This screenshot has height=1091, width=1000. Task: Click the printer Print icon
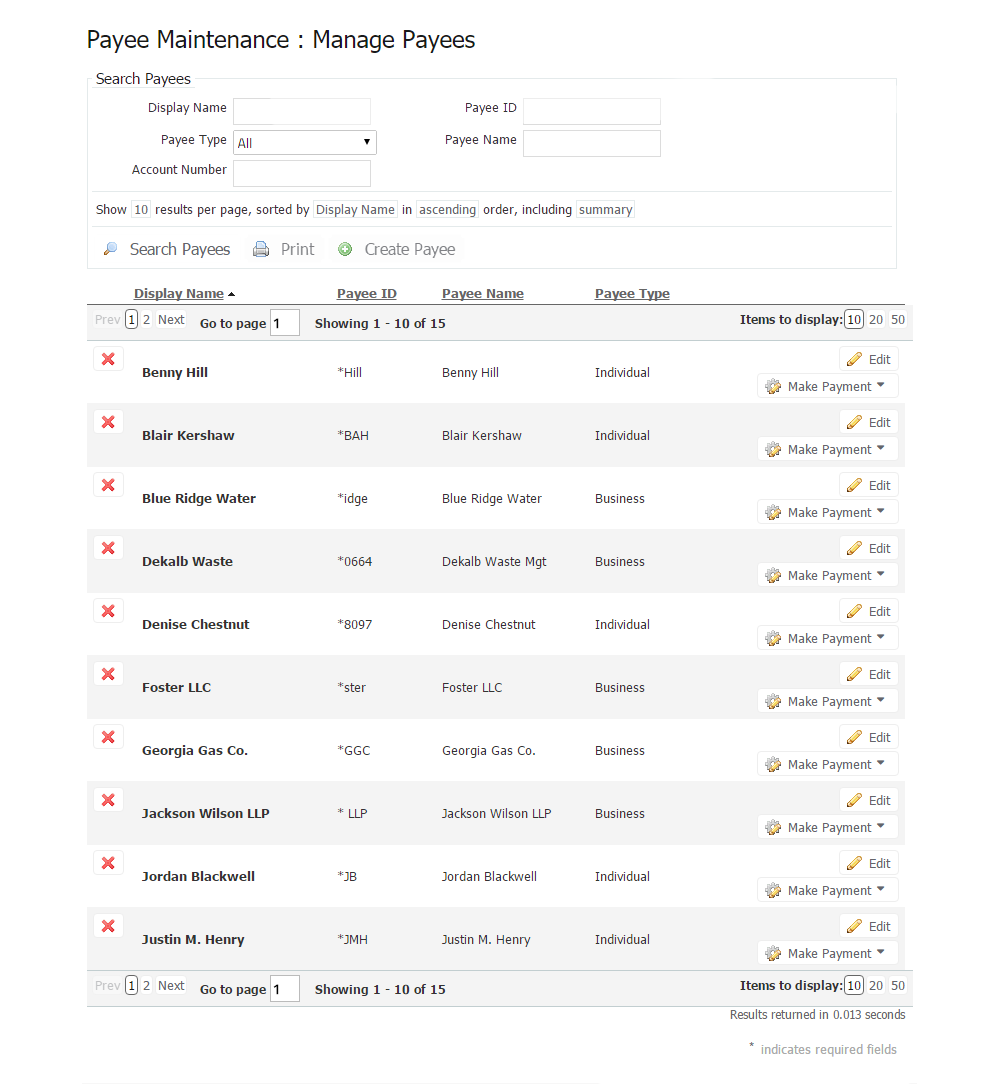[x=261, y=250]
